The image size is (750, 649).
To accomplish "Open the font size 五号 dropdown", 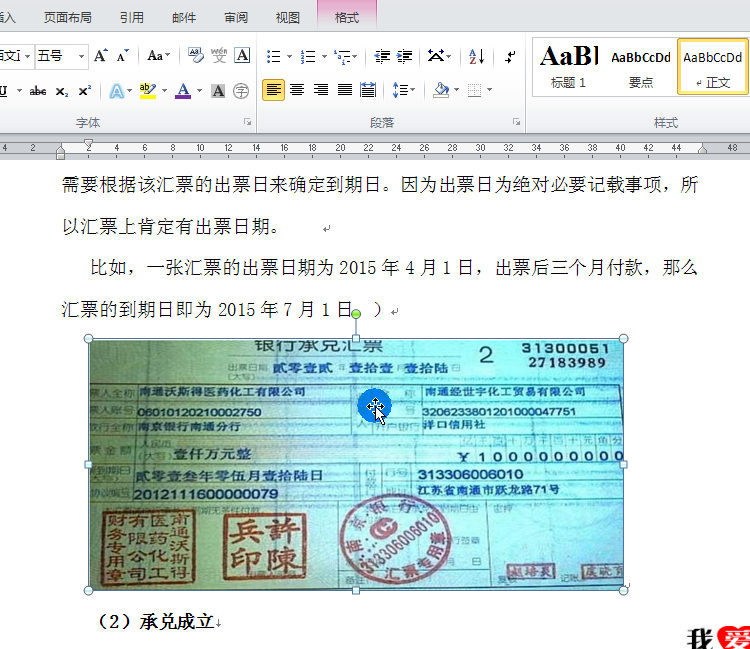I will pyautogui.click(x=81, y=56).
